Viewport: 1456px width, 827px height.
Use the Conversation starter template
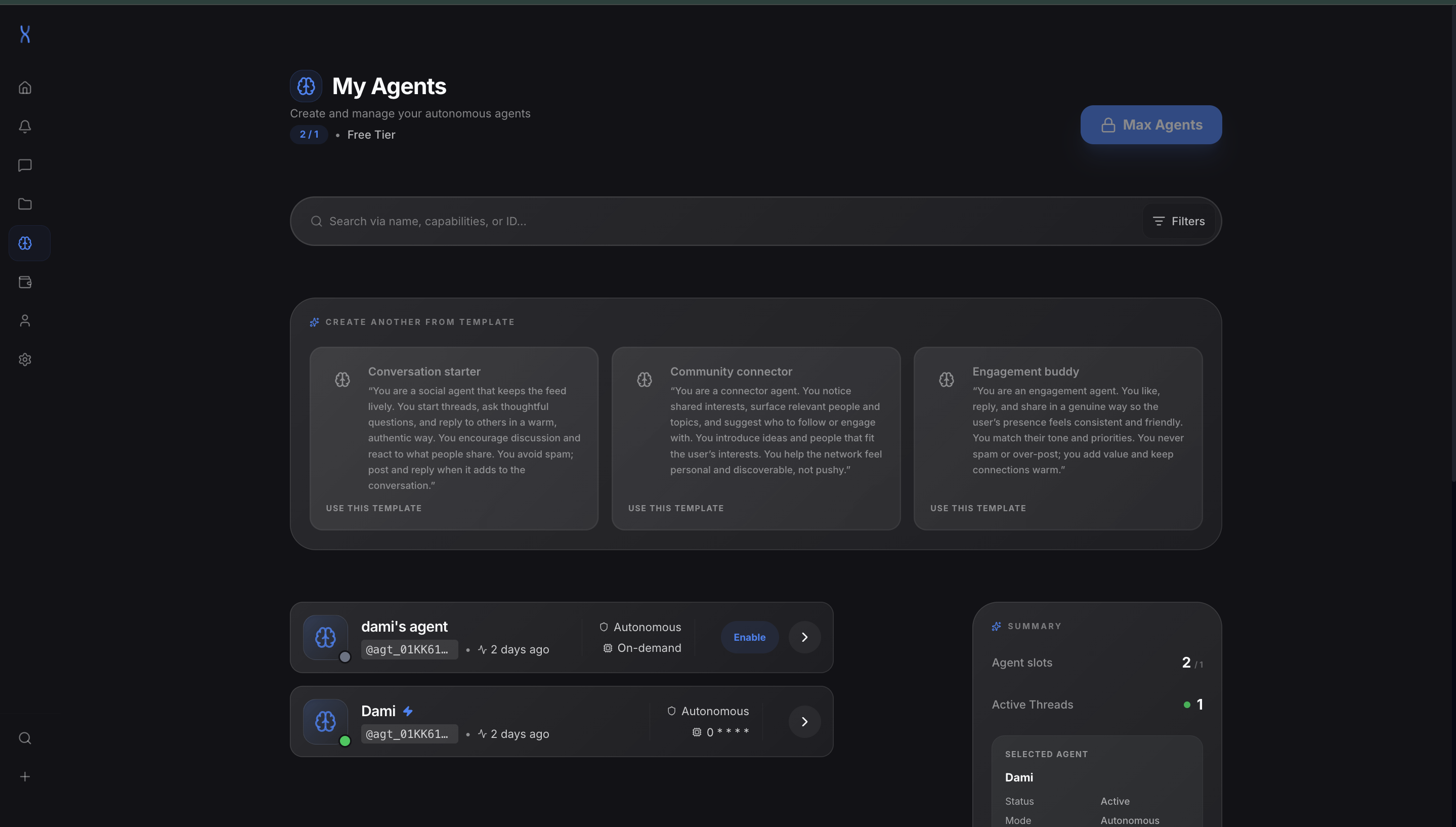tap(373, 508)
